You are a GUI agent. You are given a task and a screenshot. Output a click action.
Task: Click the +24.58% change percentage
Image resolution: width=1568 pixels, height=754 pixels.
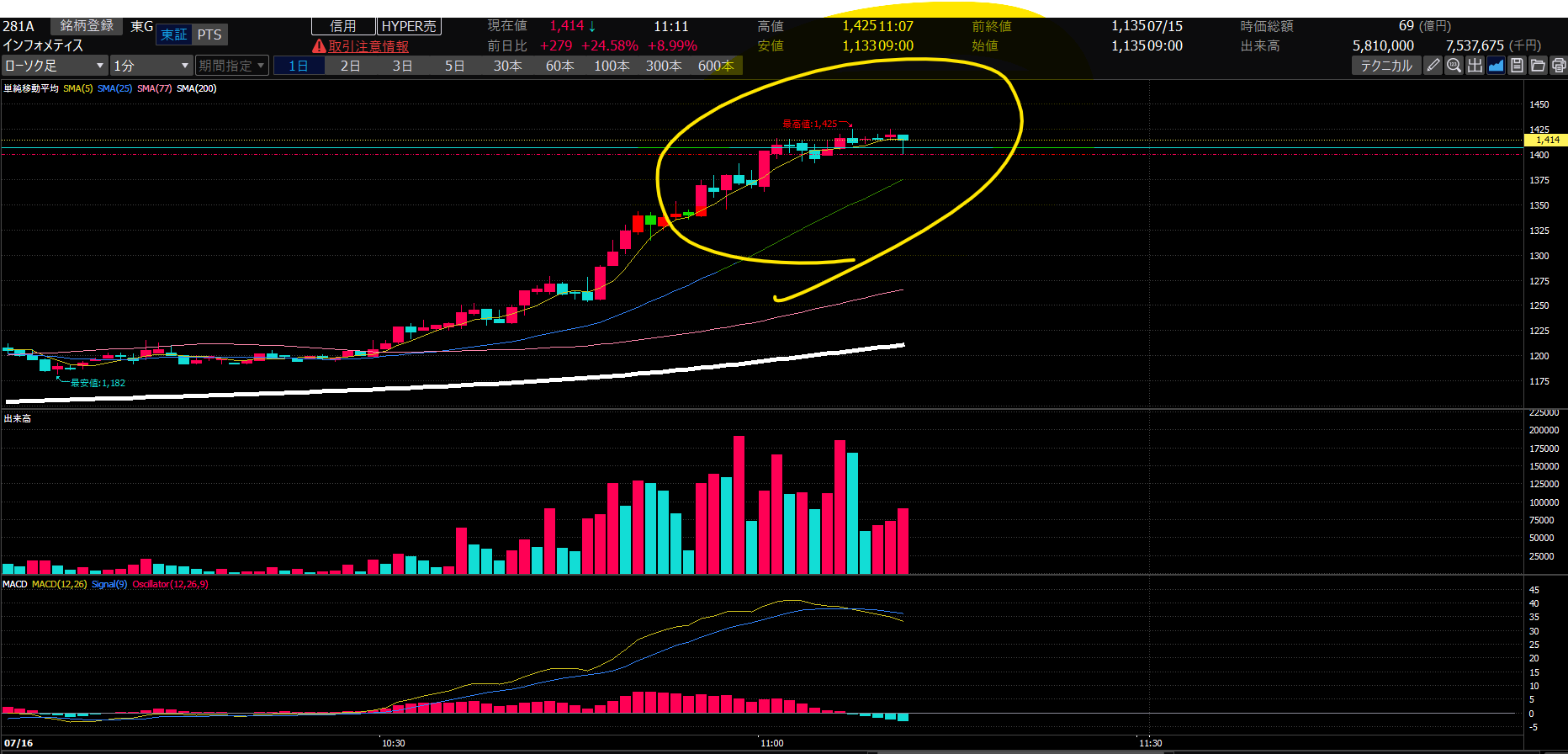610,45
